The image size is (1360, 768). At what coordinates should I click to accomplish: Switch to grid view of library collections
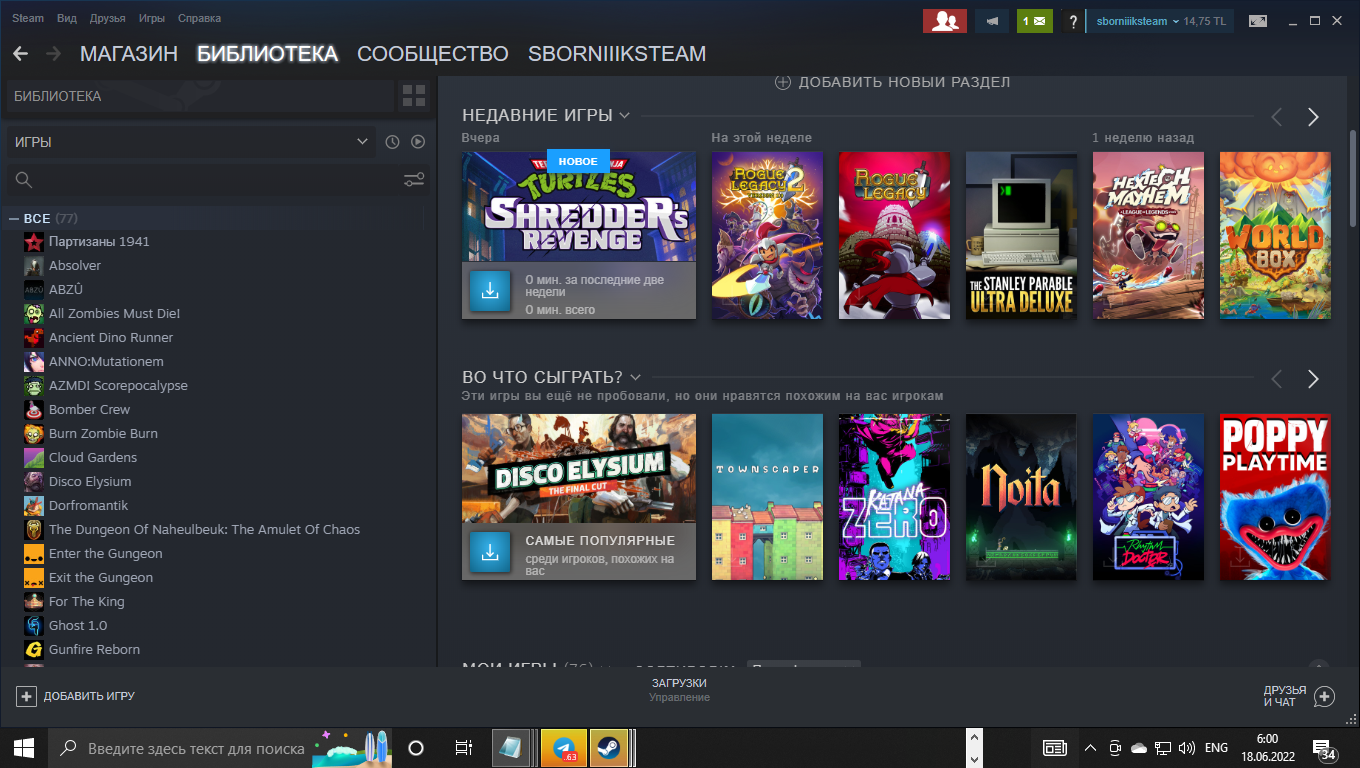413,96
